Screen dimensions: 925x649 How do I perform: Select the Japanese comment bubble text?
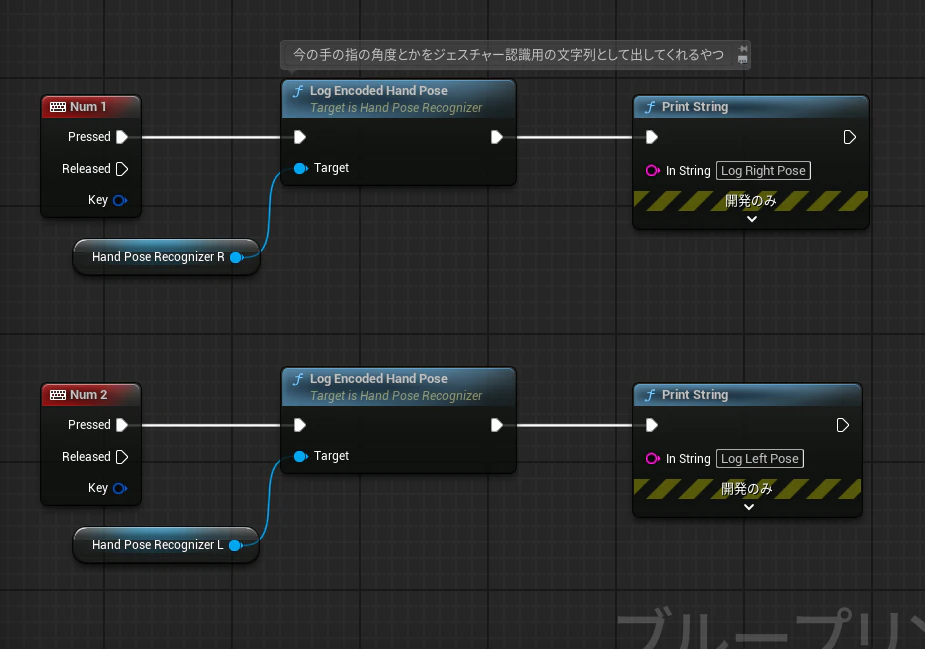click(508, 55)
